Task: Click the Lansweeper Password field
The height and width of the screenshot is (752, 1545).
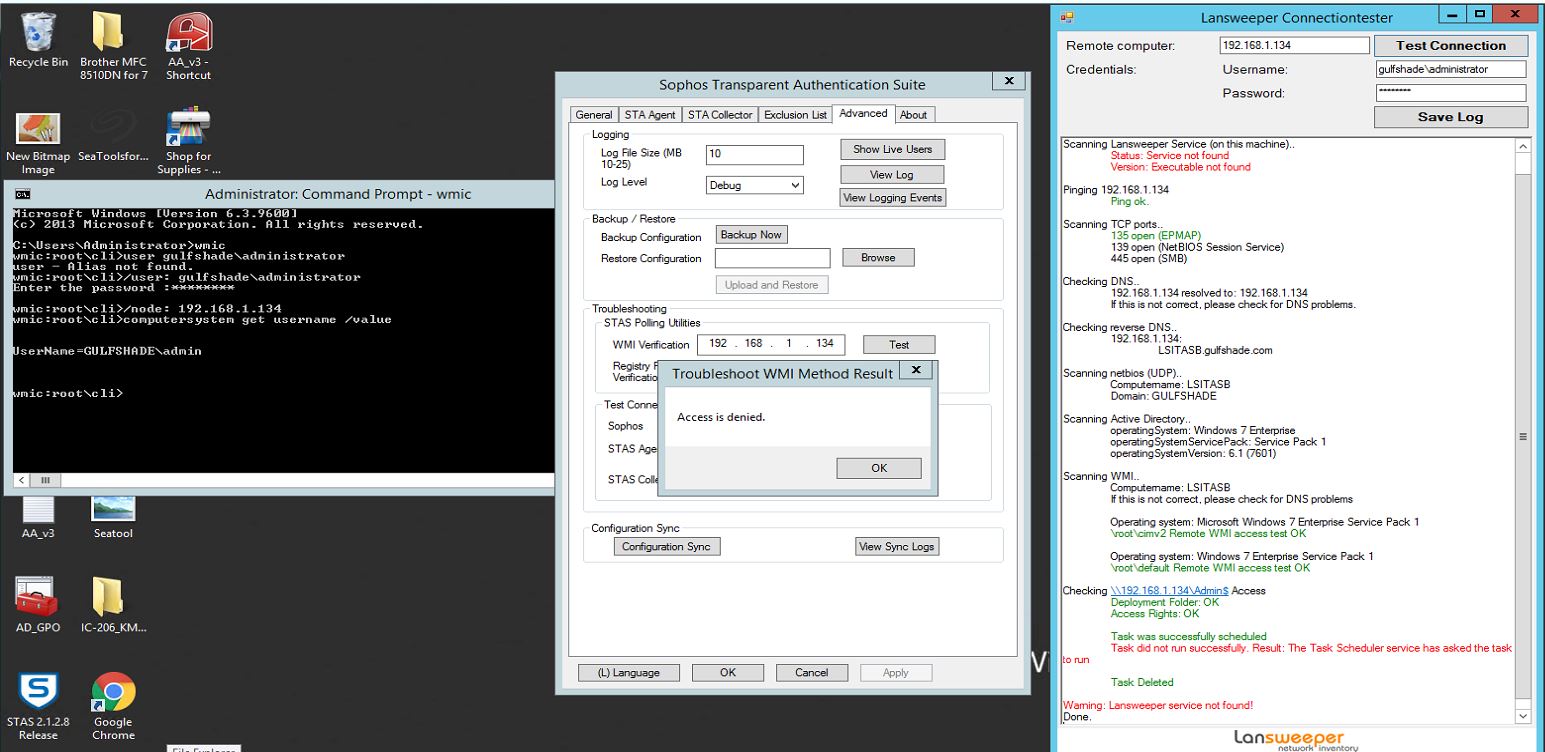Action: tap(1451, 93)
